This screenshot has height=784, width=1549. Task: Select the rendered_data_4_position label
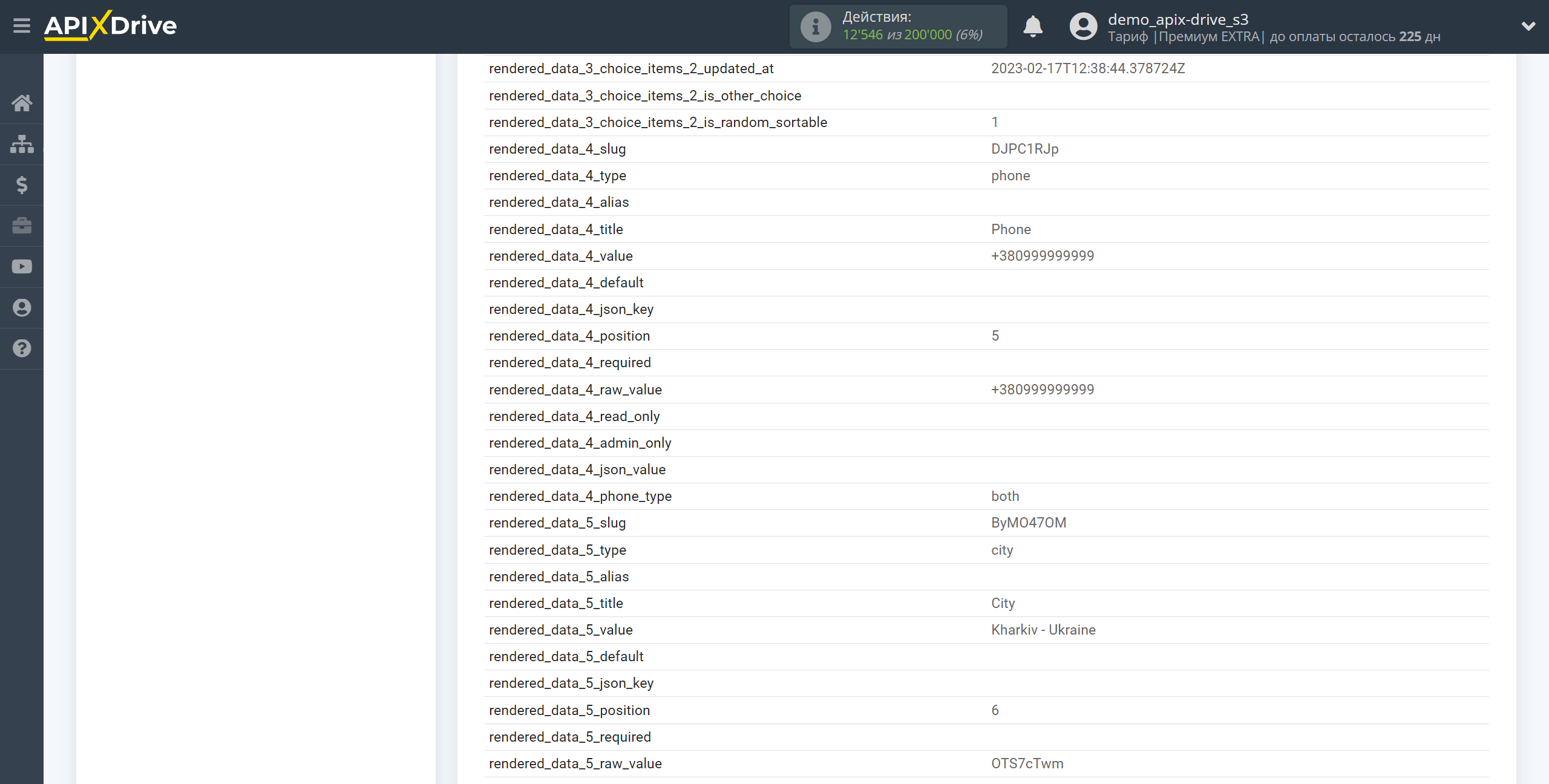pos(569,336)
